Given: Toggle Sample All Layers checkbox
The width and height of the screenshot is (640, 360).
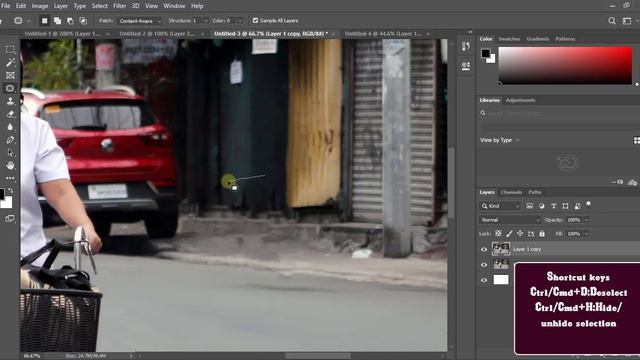Looking at the screenshot, I should pyautogui.click(x=256, y=20).
